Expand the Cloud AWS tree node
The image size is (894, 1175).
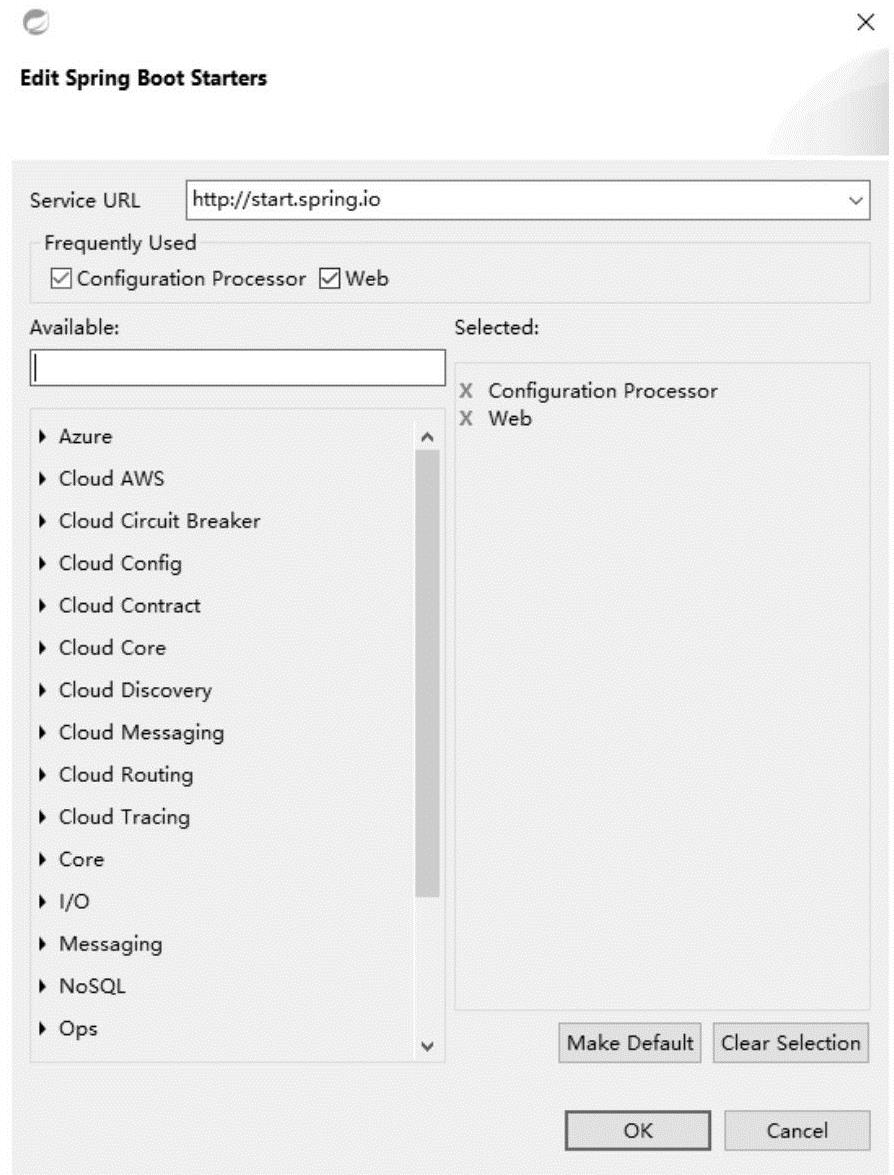point(43,479)
